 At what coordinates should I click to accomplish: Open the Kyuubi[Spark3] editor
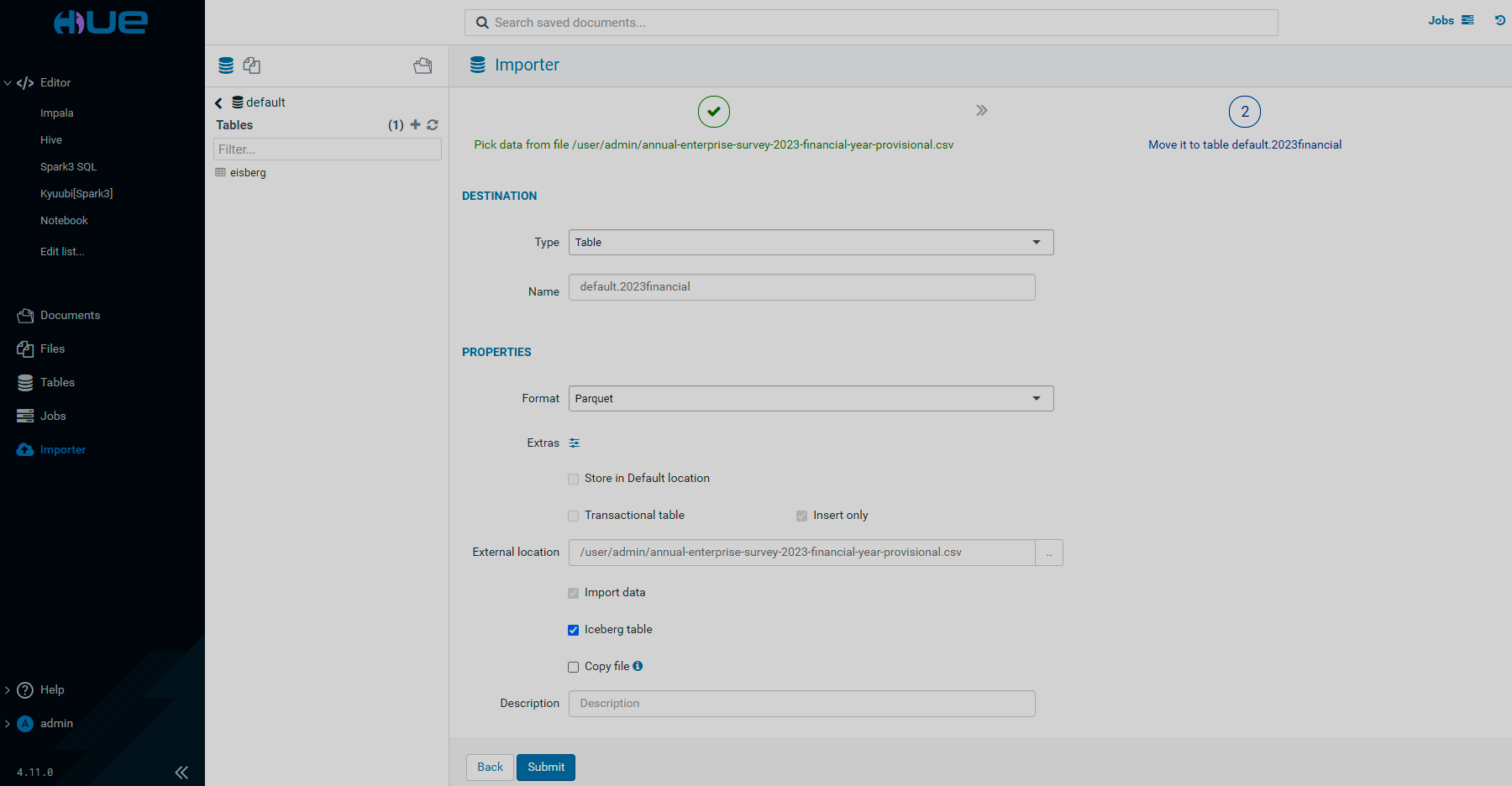pyautogui.click(x=76, y=194)
